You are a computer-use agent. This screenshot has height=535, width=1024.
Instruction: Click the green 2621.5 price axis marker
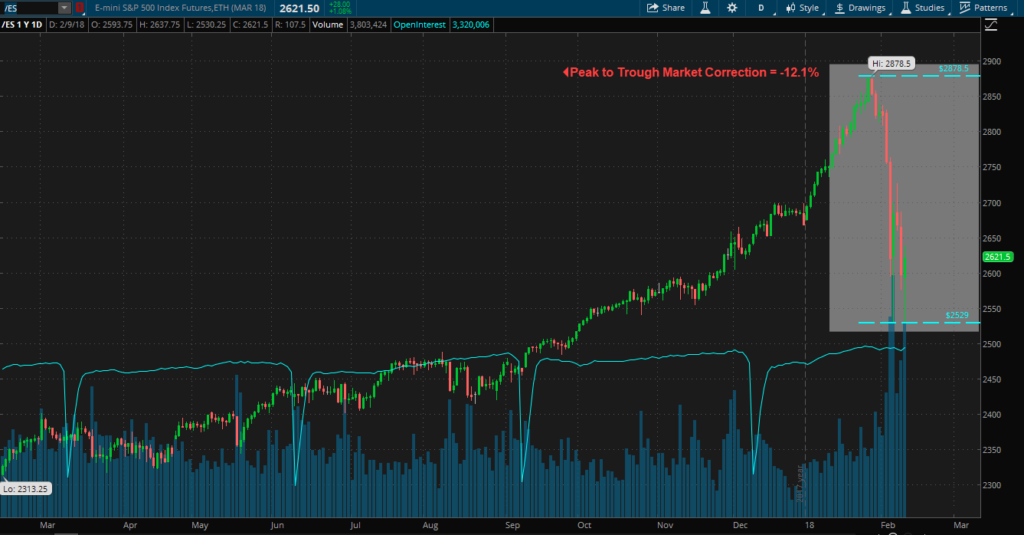(997, 257)
